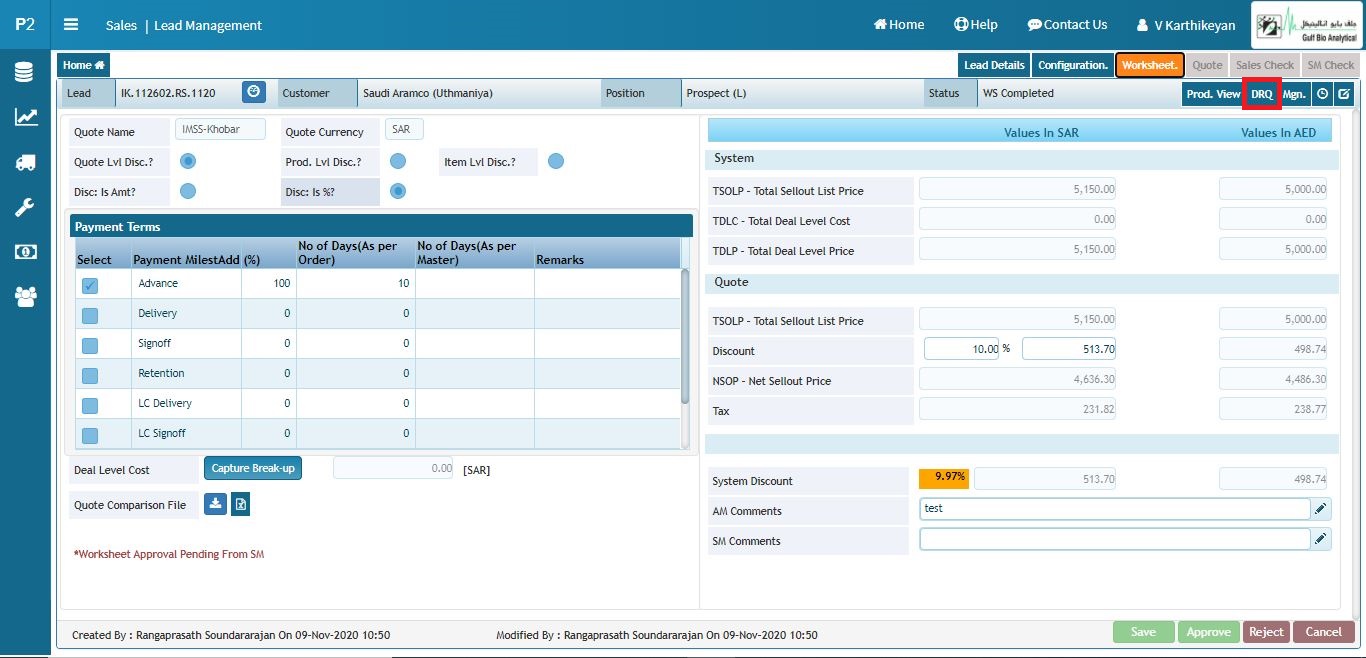Click the Remarks column header

coord(560,259)
